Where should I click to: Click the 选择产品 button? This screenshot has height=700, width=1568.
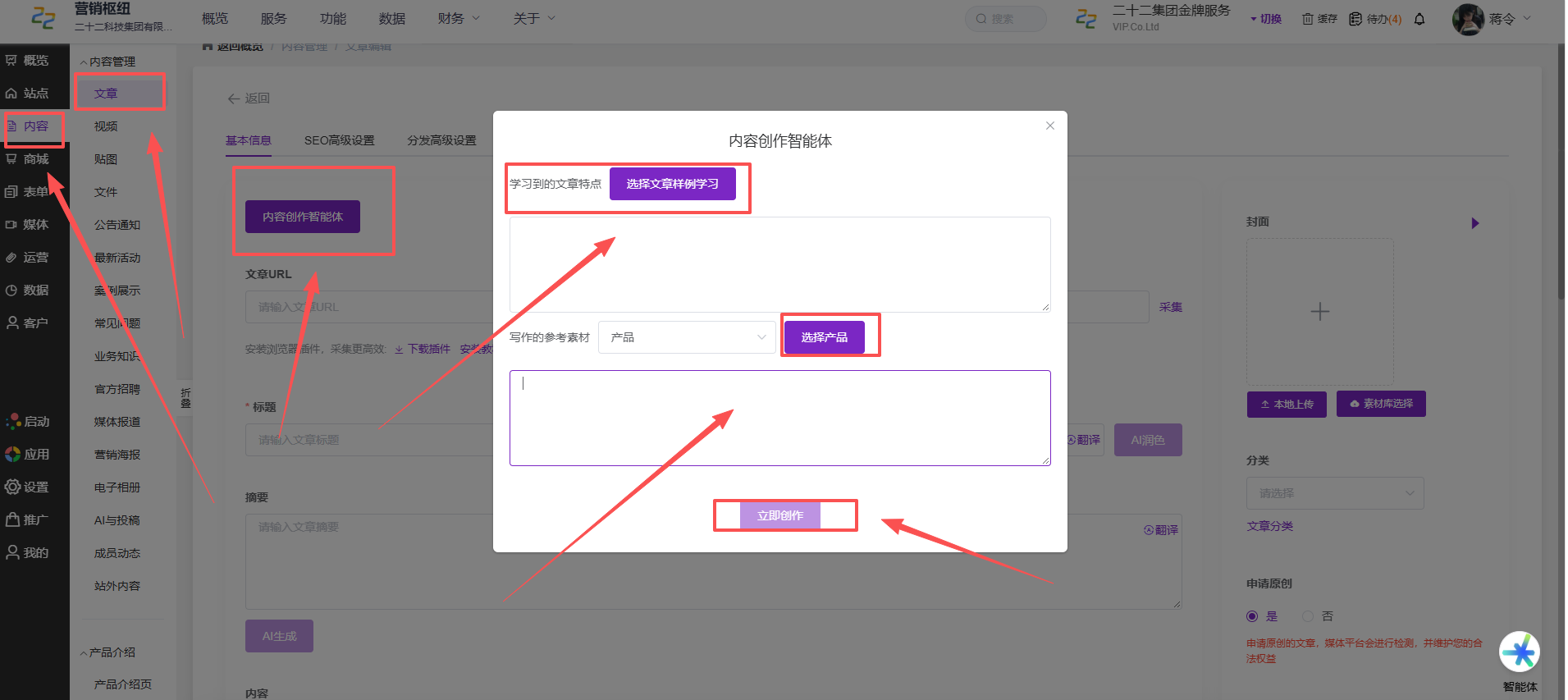pyautogui.click(x=825, y=337)
